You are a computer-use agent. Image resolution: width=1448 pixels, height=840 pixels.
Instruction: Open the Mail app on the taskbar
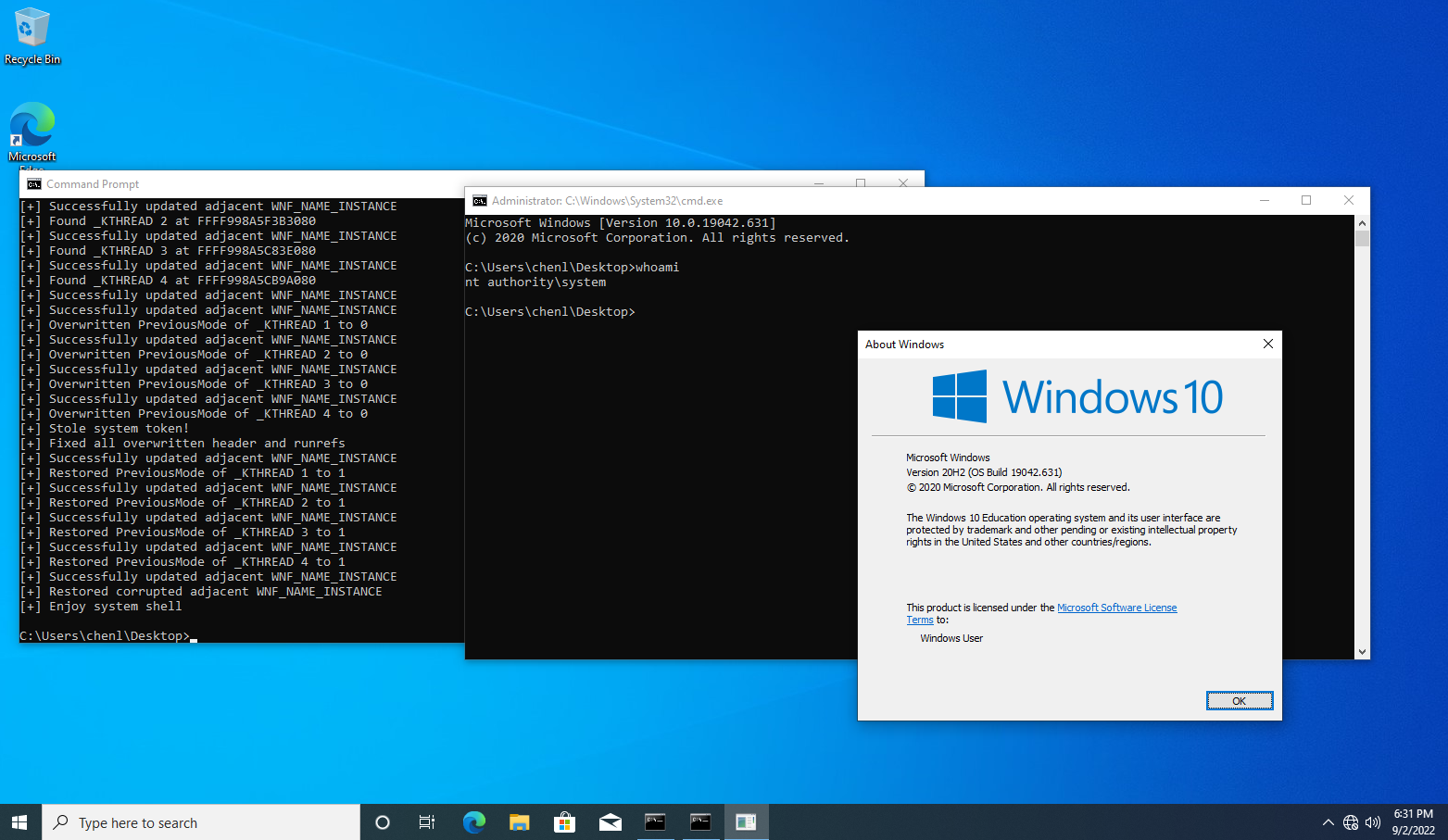(x=610, y=822)
